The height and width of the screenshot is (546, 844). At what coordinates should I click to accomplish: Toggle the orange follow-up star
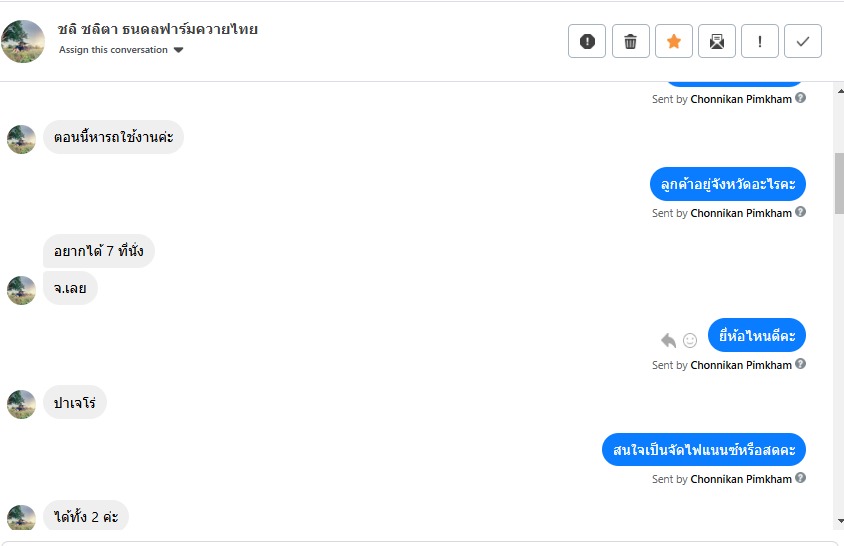click(x=673, y=41)
